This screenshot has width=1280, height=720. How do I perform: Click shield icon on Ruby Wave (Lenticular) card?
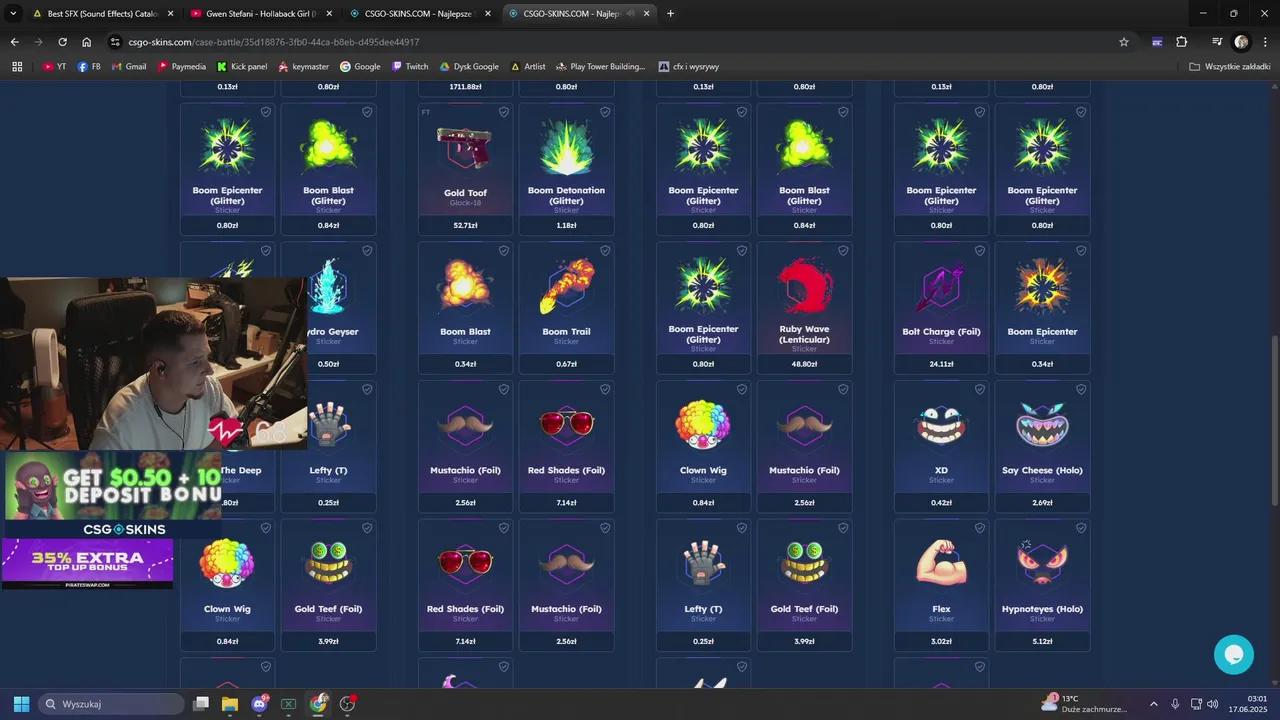point(843,251)
